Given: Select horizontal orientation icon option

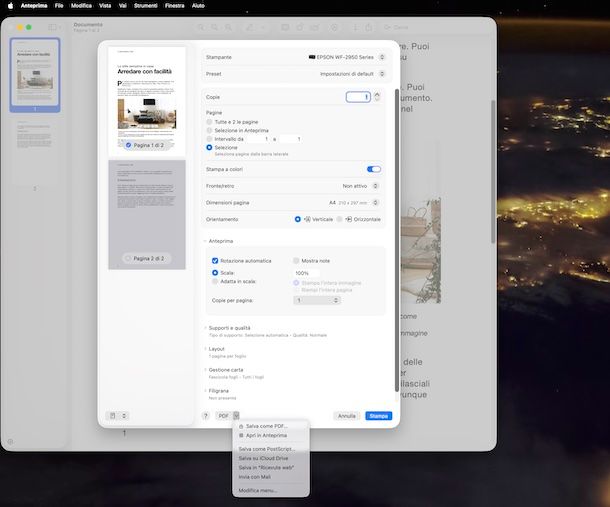Looking at the screenshot, I should point(340,219).
